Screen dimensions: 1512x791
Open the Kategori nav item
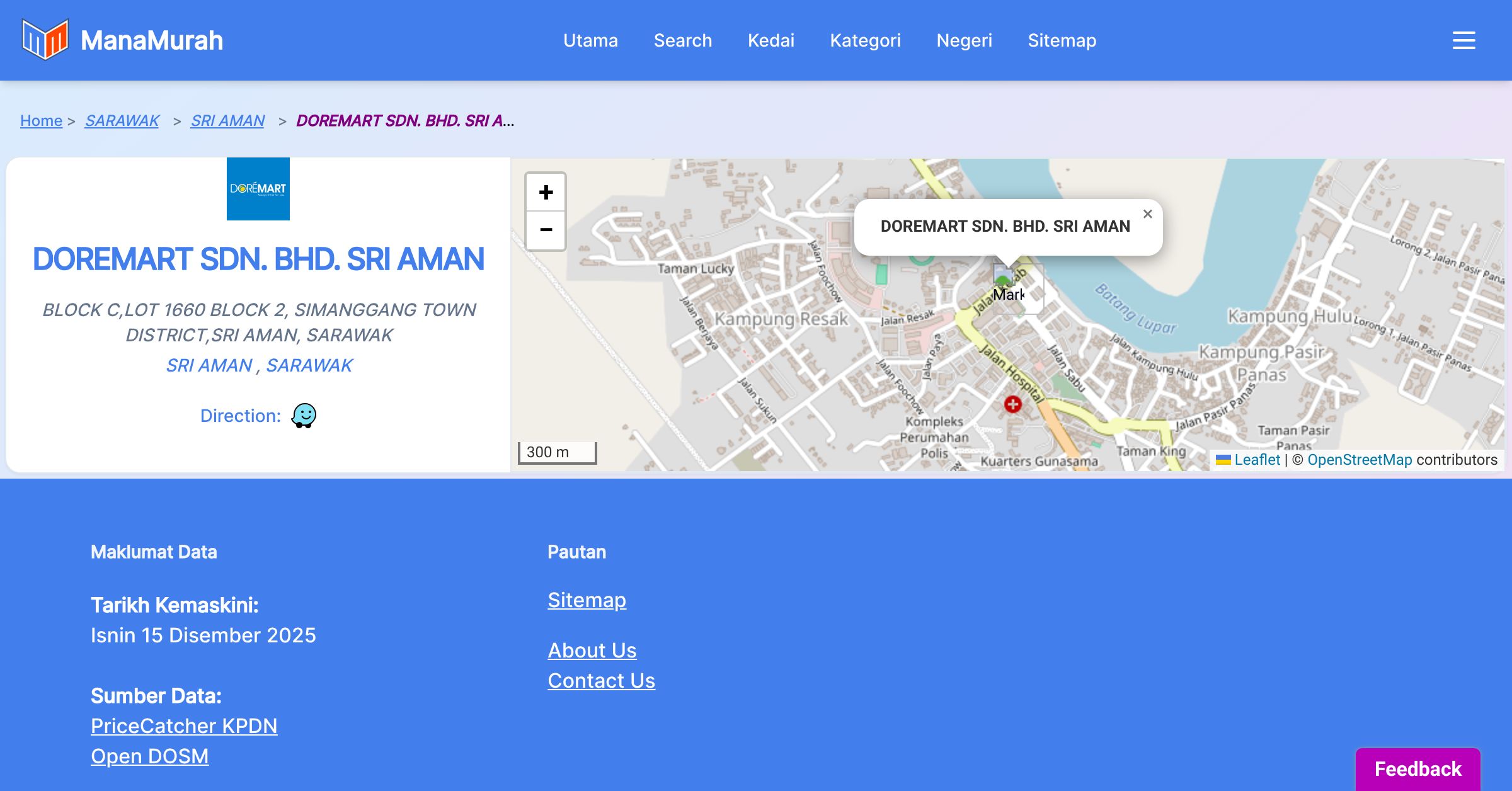pos(865,40)
